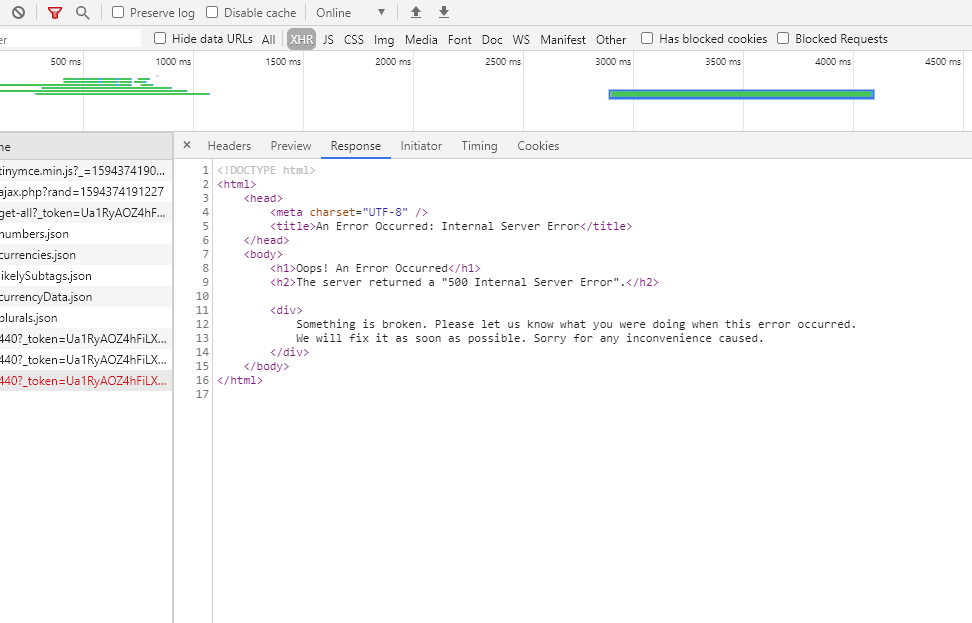Enable the Preserve log checkbox
Screen dimensions: 972x623
point(118,13)
